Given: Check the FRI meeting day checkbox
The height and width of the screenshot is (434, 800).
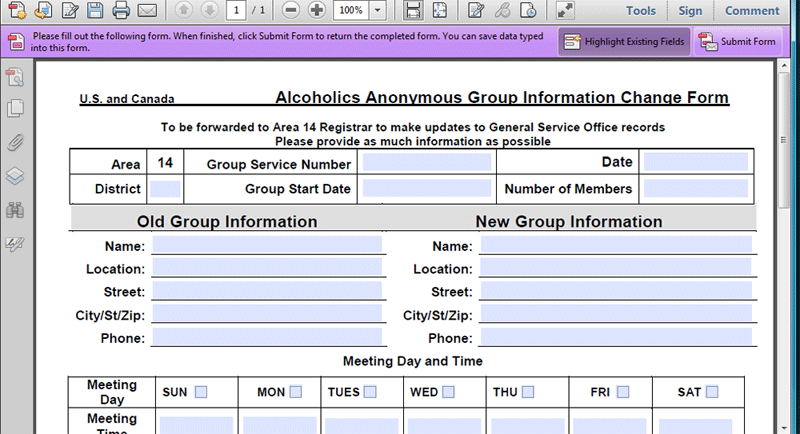Looking at the screenshot, I should click(x=622, y=392).
